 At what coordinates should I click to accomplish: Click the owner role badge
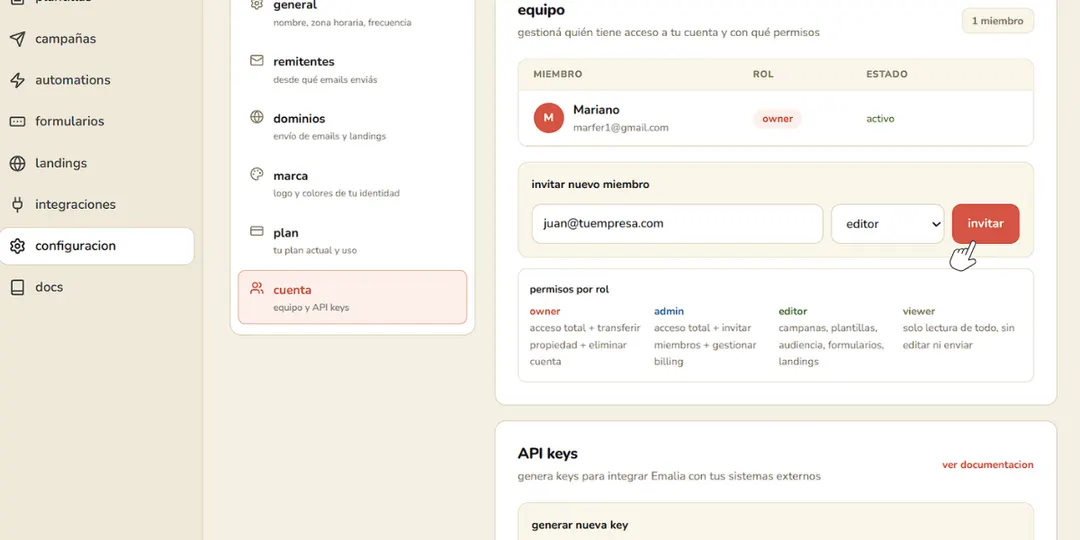click(x=777, y=118)
